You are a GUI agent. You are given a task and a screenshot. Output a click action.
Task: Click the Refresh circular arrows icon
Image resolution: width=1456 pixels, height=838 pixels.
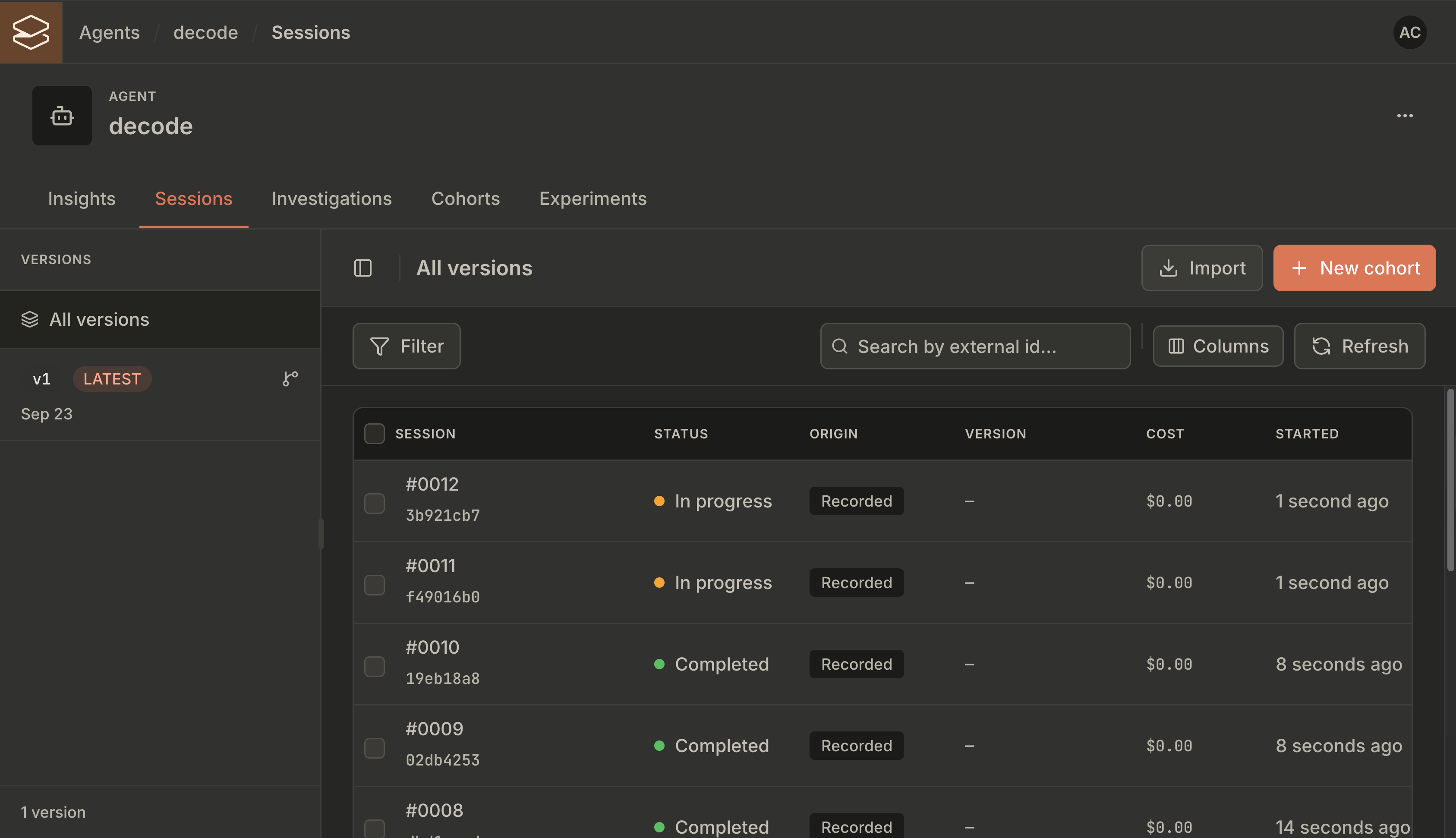(x=1321, y=347)
